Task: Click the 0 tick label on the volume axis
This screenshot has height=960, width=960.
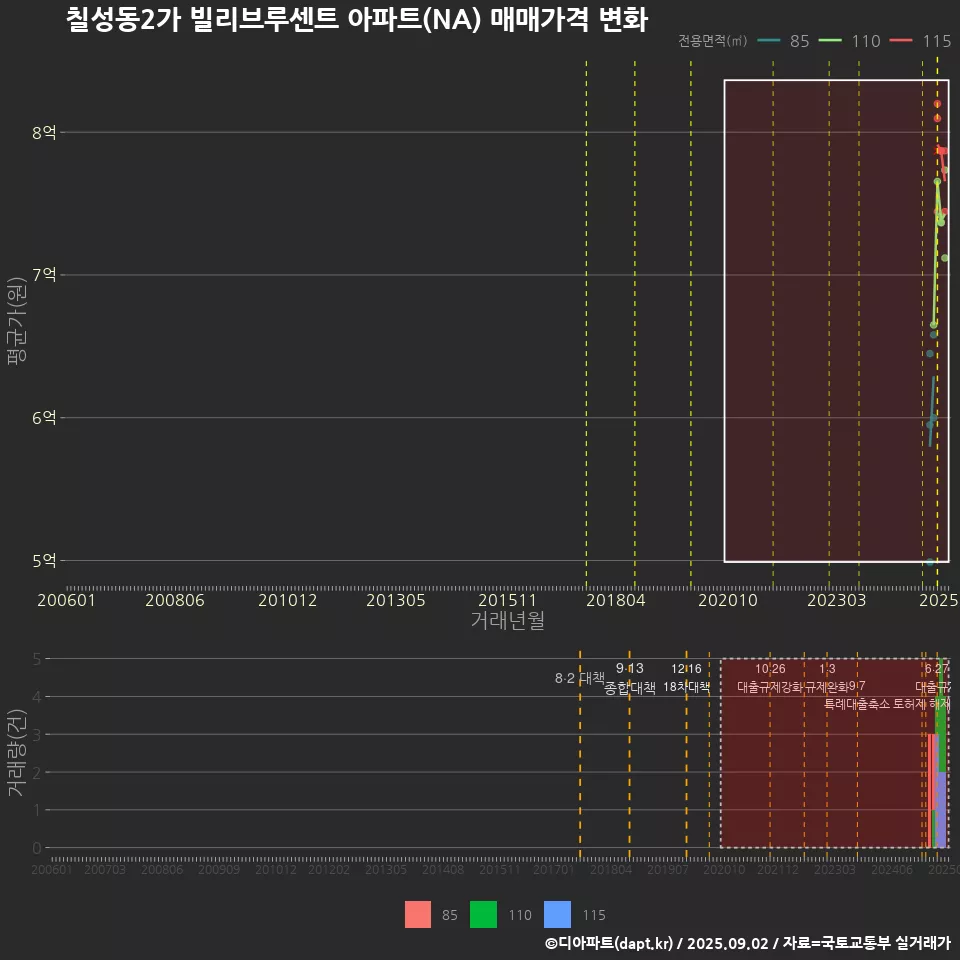Action: click(37, 848)
